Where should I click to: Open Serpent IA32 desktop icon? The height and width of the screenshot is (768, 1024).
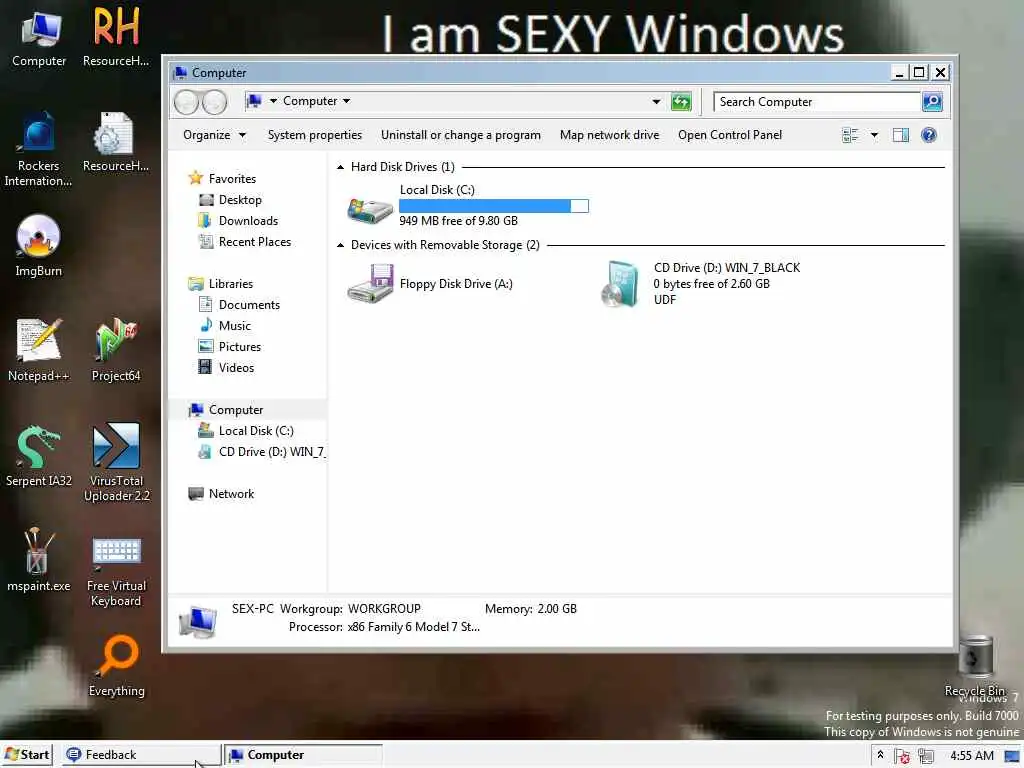39,456
